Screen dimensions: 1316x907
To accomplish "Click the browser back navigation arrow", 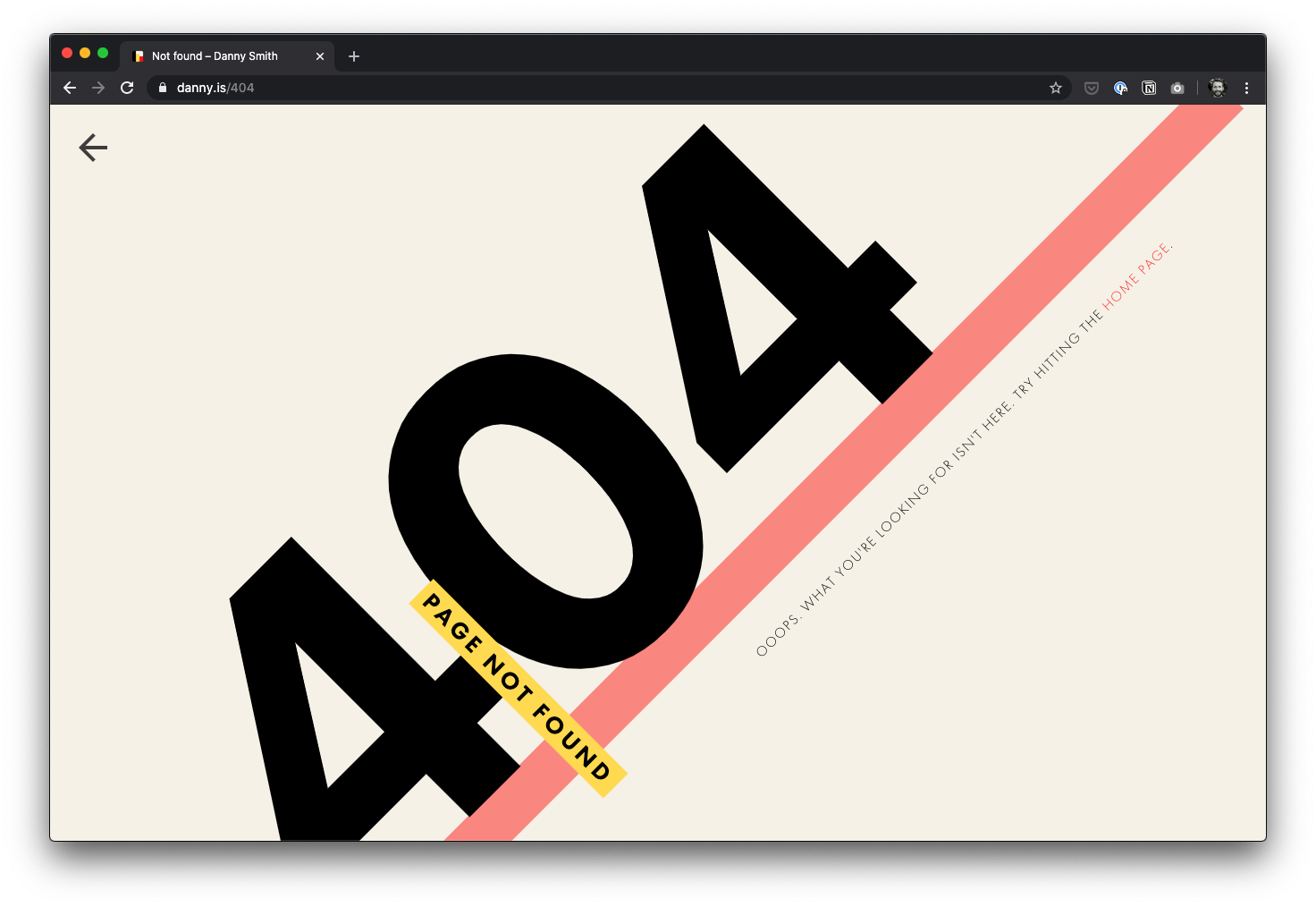I will [70, 88].
